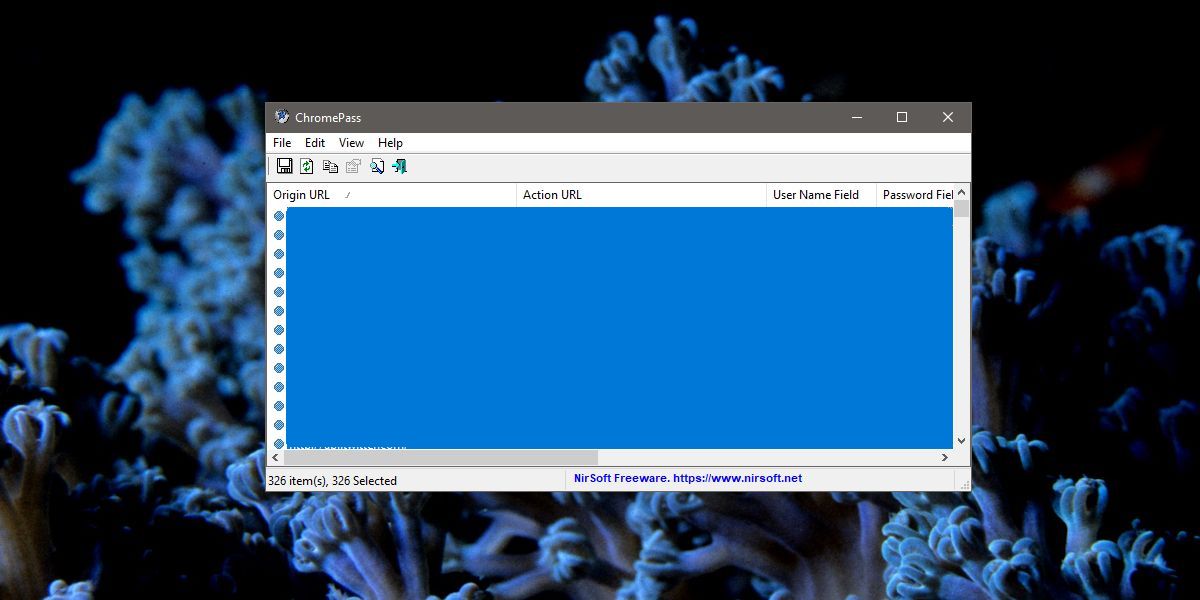
Task: Click the ChromePass title bar app icon
Action: (282, 117)
